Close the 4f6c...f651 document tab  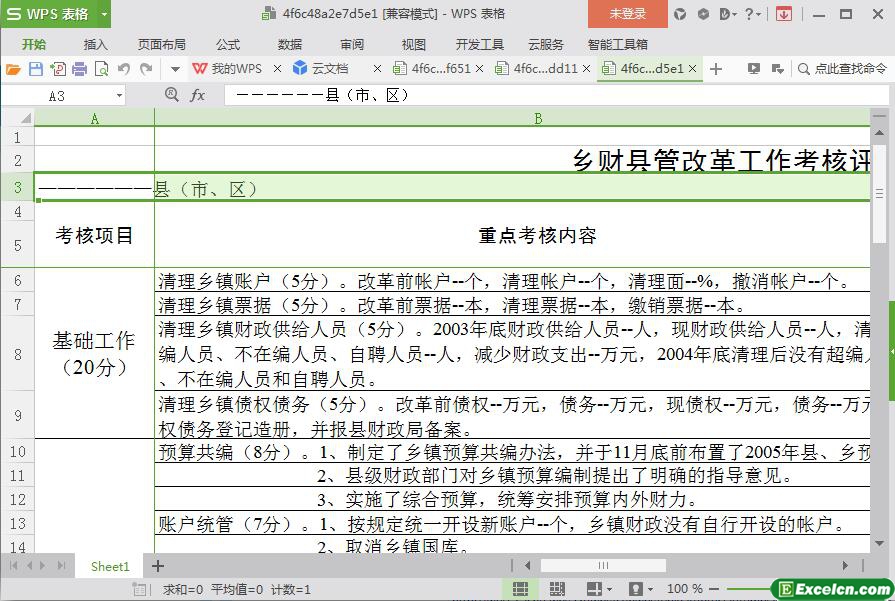point(479,69)
